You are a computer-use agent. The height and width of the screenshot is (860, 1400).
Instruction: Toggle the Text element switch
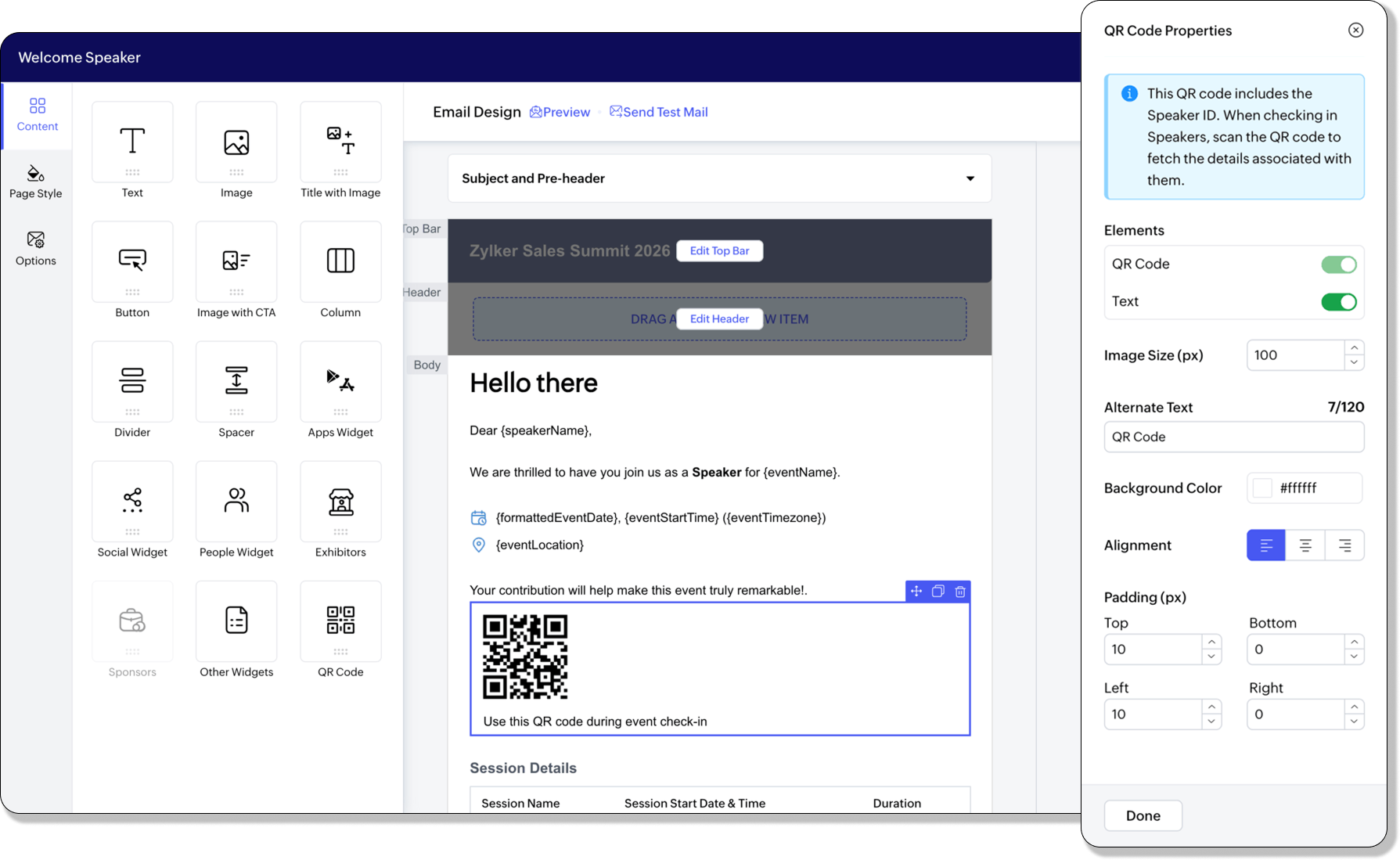(x=1339, y=302)
